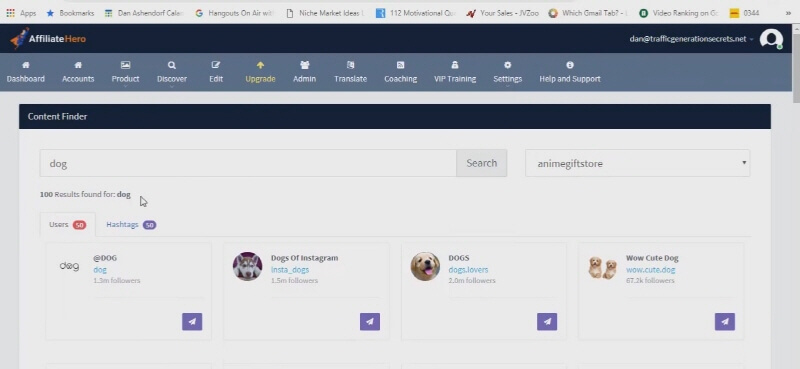Open the animegiftstore account dropdown
The height and width of the screenshot is (369, 800).
pyautogui.click(x=637, y=163)
